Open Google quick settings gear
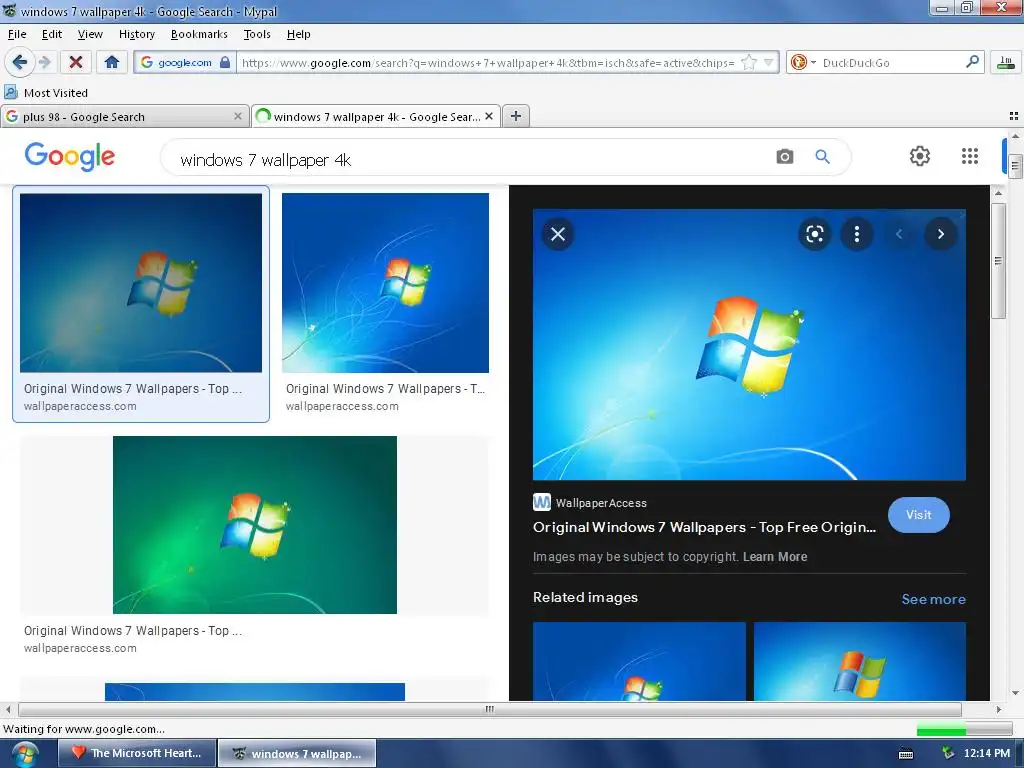Image resolution: width=1024 pixels, height=768 pixels. pos(920,156)
